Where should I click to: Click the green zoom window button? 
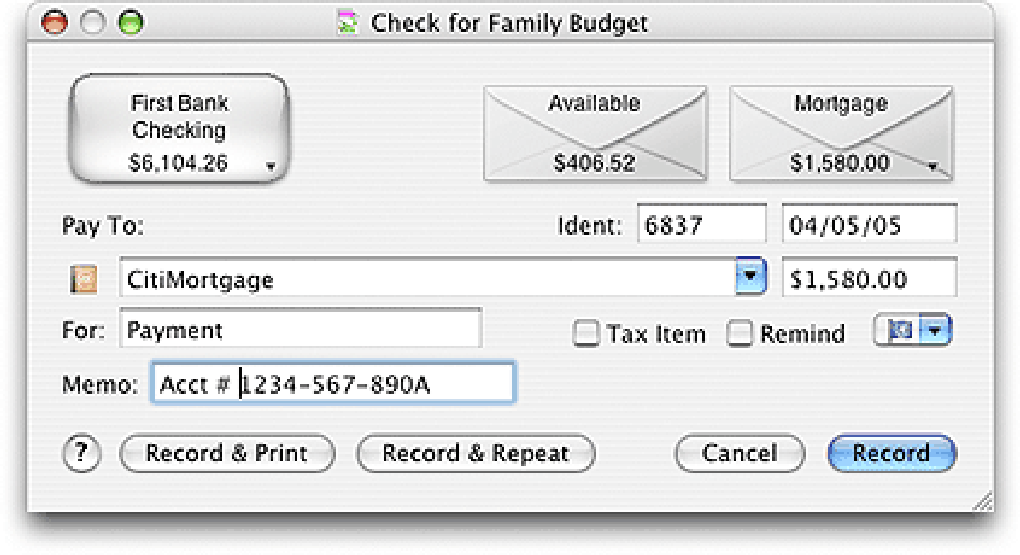tap(130, 23)
